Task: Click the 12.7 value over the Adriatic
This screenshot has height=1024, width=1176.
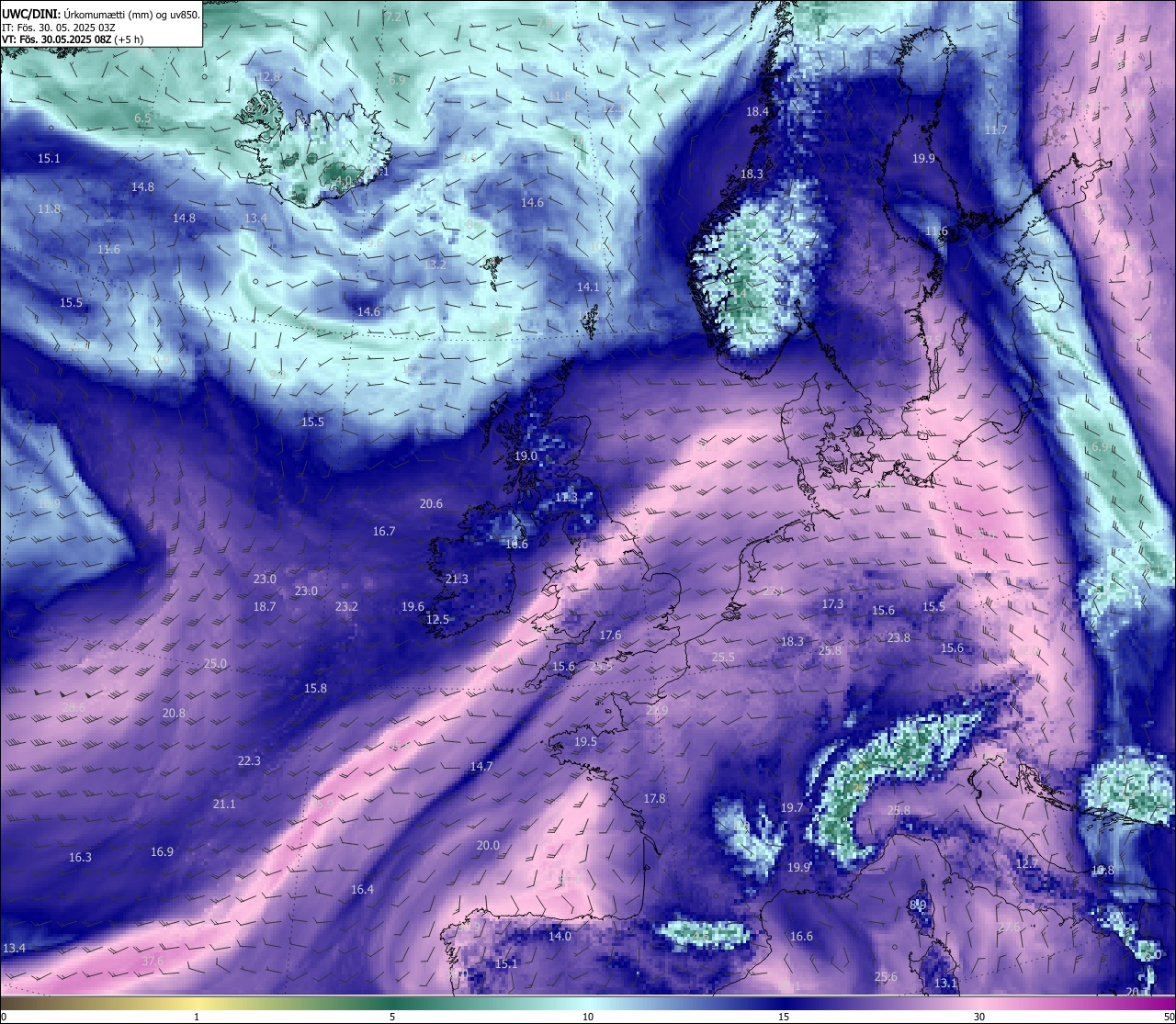Action: pos(1026,865)
